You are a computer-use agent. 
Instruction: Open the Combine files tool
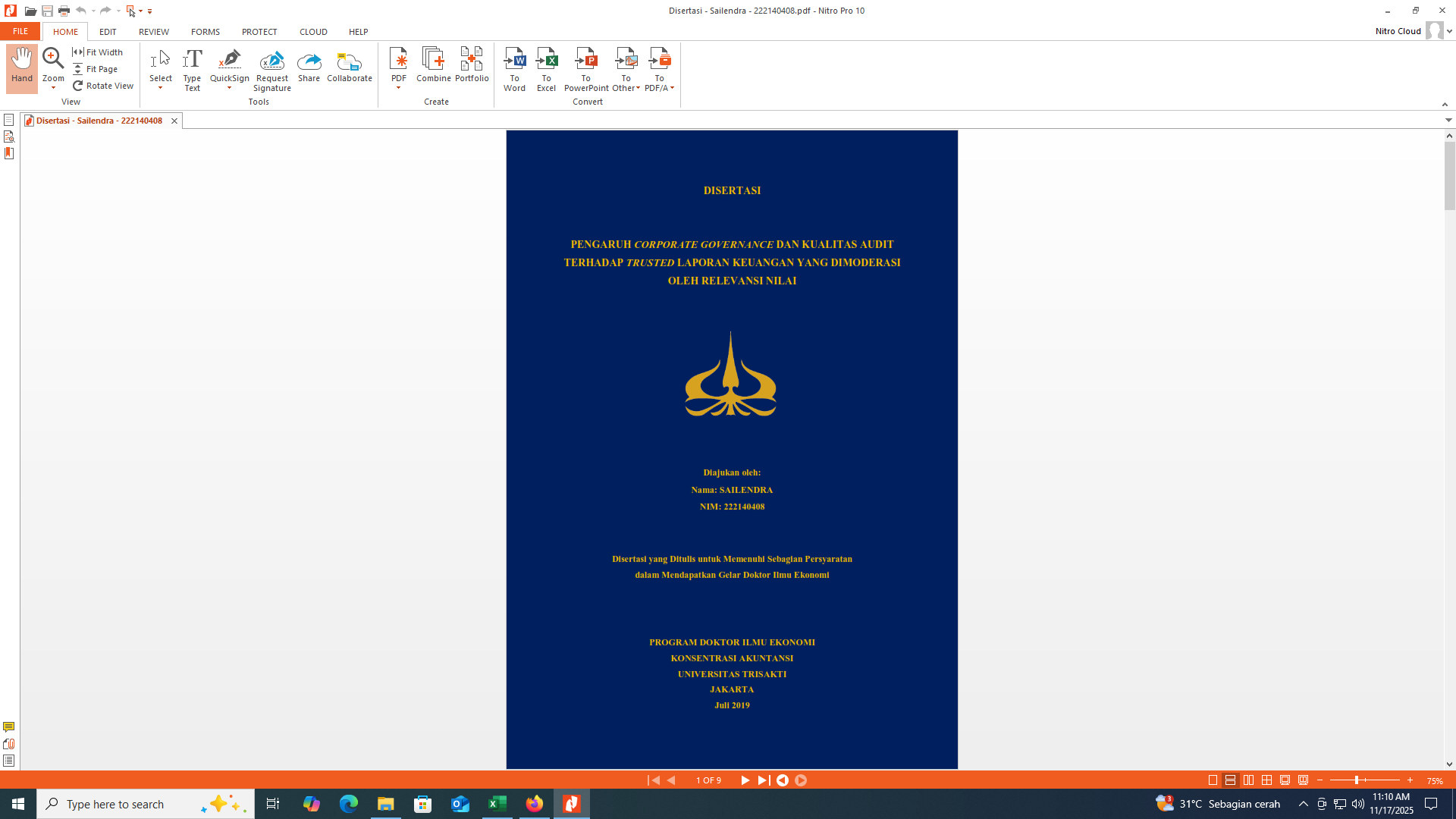[433, 60]
